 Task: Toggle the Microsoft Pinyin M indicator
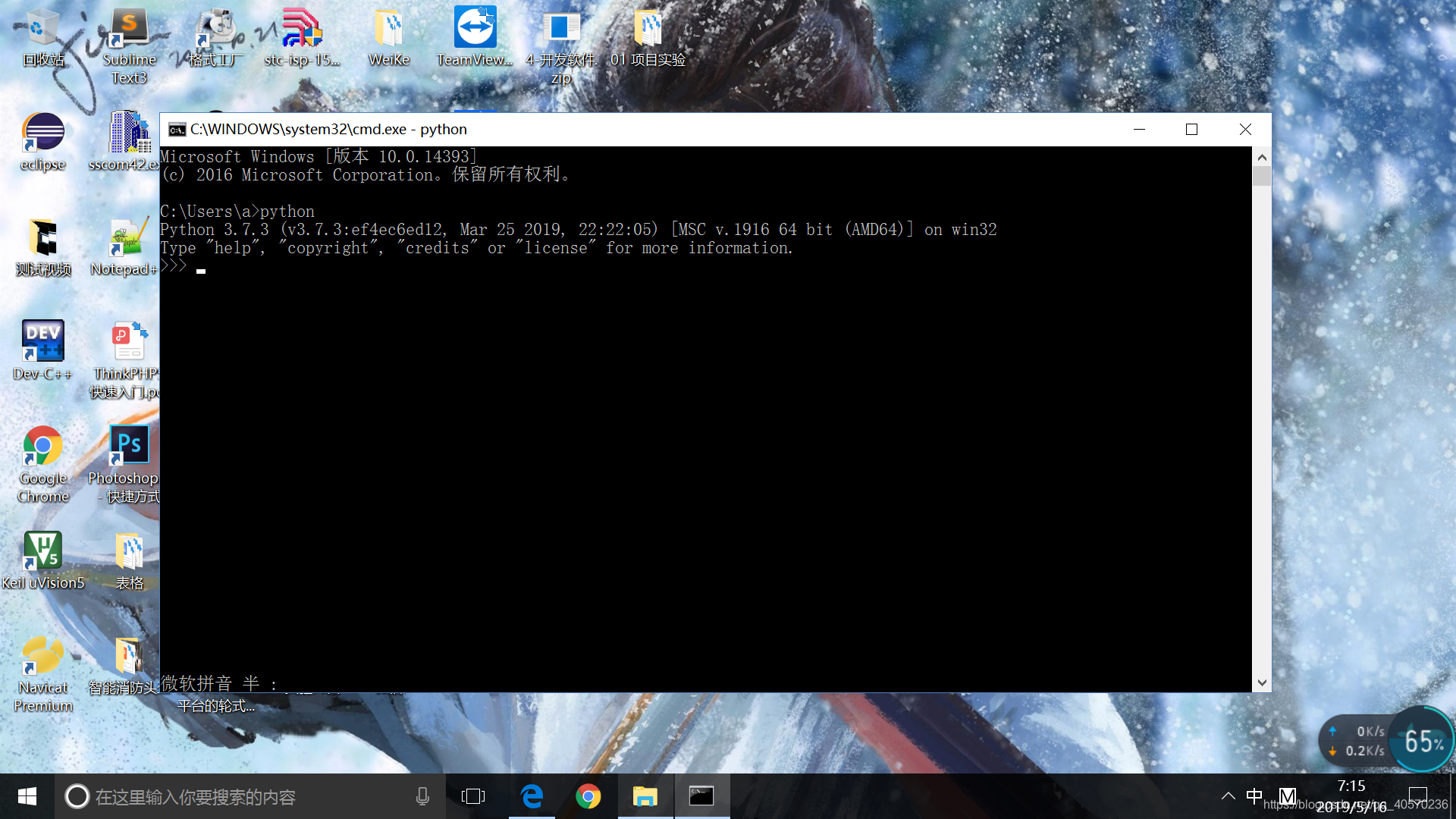point(1287,796)
